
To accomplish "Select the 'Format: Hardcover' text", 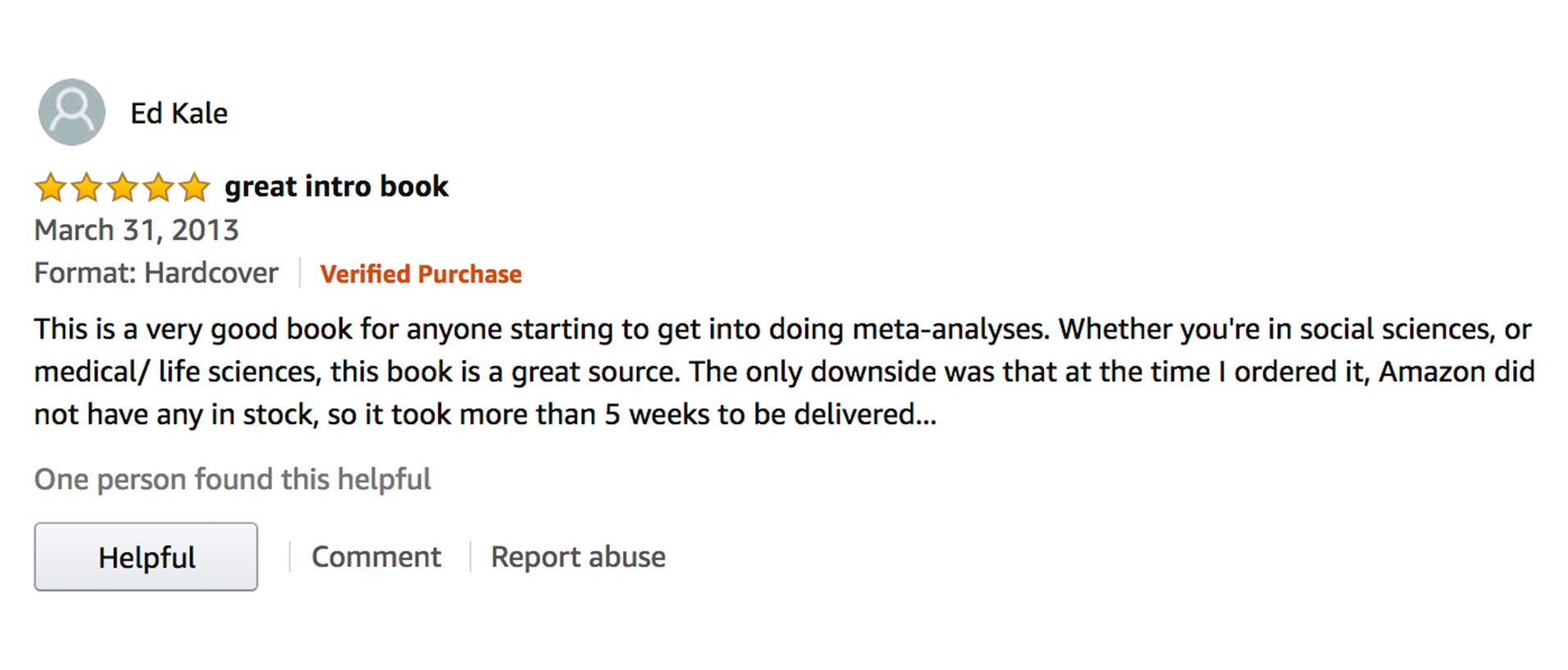I will point(156,273).
